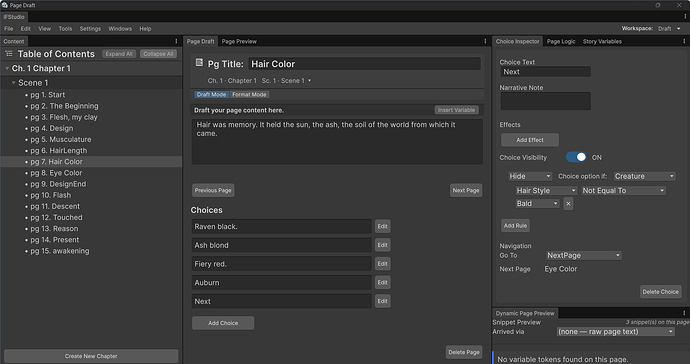Go to Previous Page
The width and height of the screenshot is (690, 364).
click(x=213, y=190)
